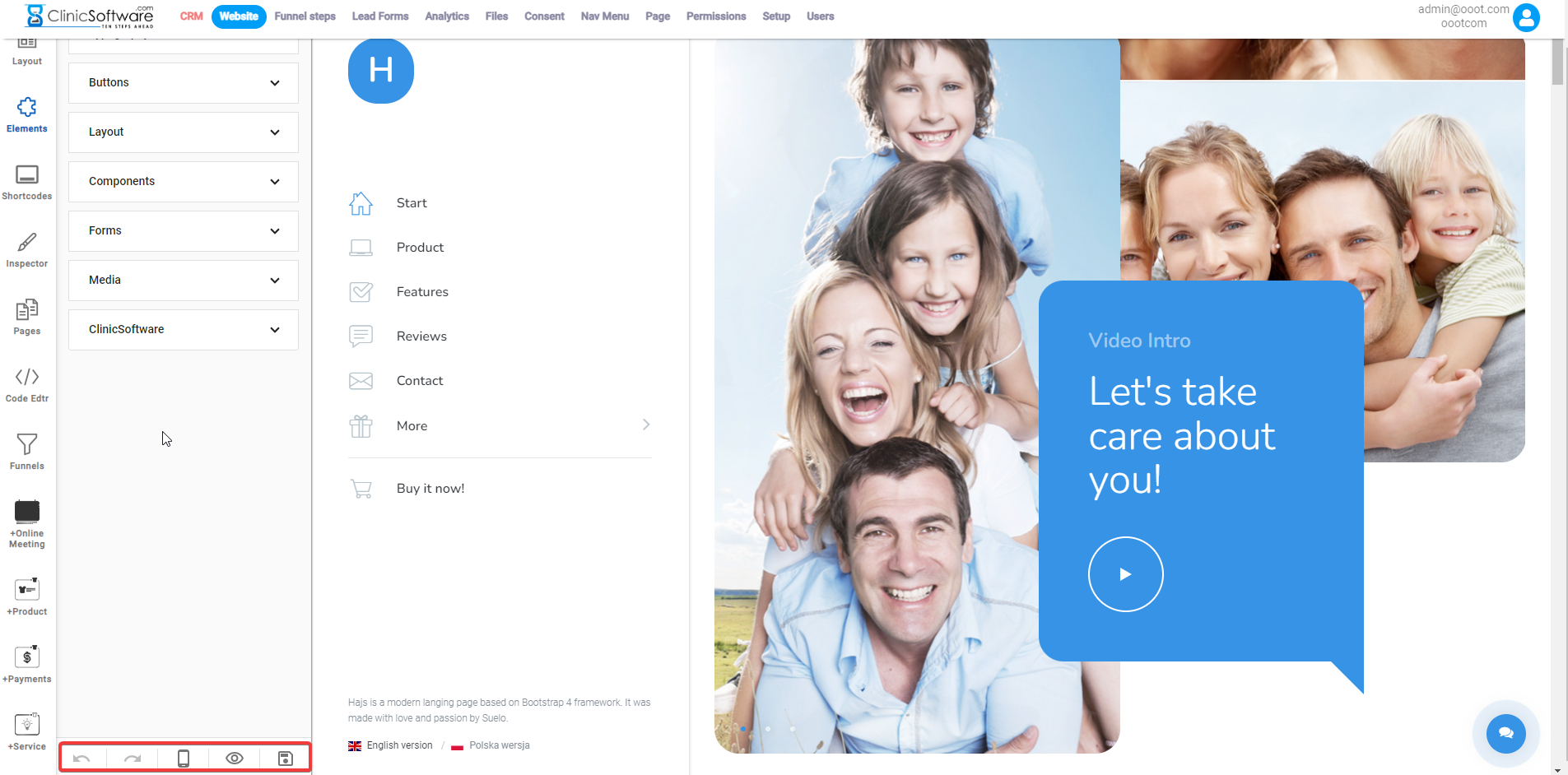The image size is (1568, 775).
Task: Expand the More menu chevron
Action: (x=646, y=425)
